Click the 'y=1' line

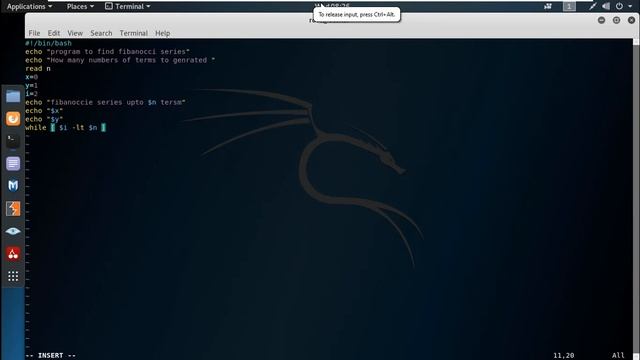pos(31,86)
